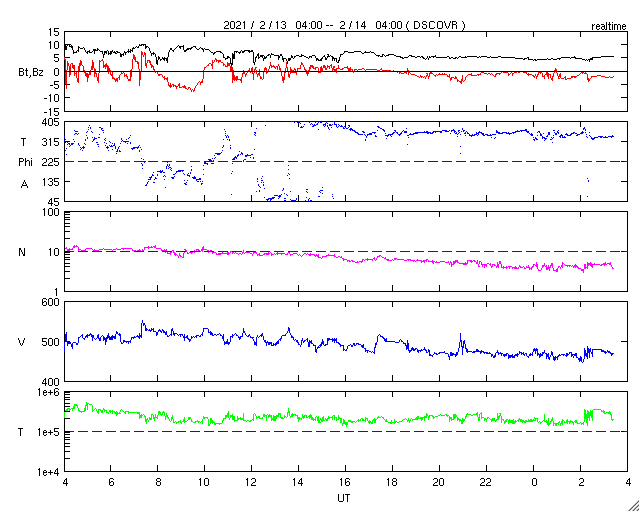Click the "6" hour tick on the UT axis
This screenshot has width=640, height=512.
(x=111, y=482)
